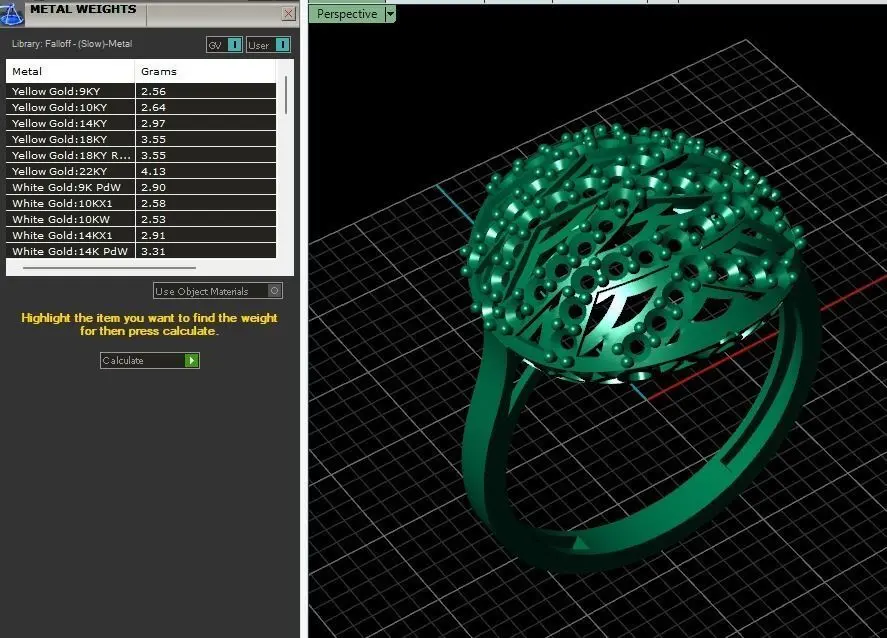Click the Metal column header

[x=70, y=71]
